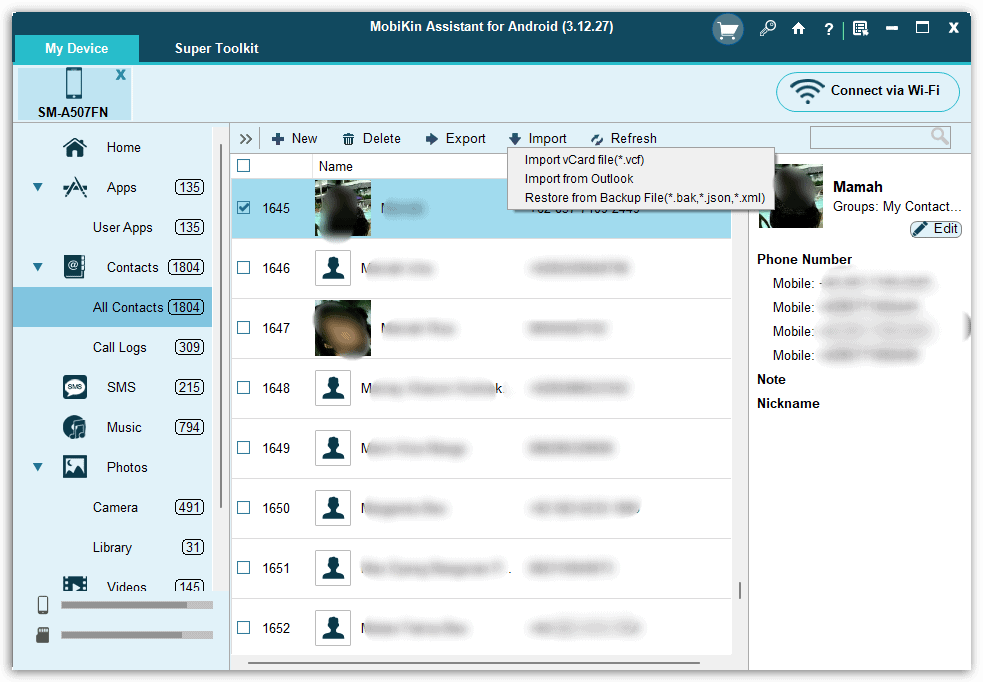Click the phone storage usage bar

(x=137, y=605)
